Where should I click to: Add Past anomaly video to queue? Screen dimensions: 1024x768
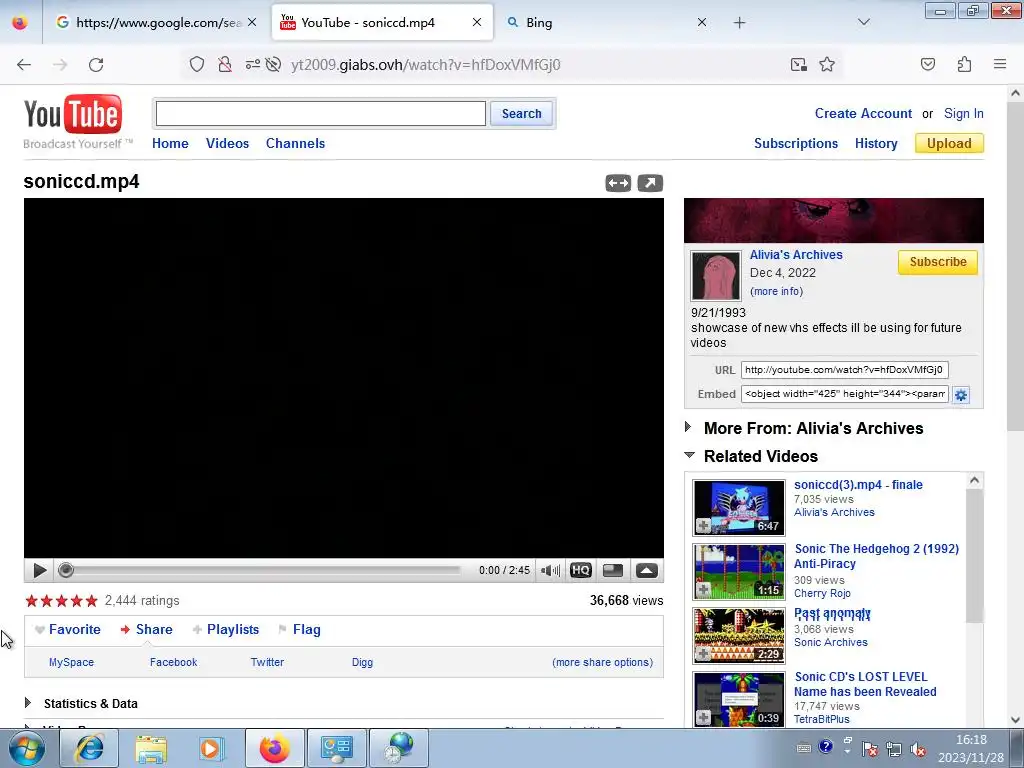click(x=703, y=654)
